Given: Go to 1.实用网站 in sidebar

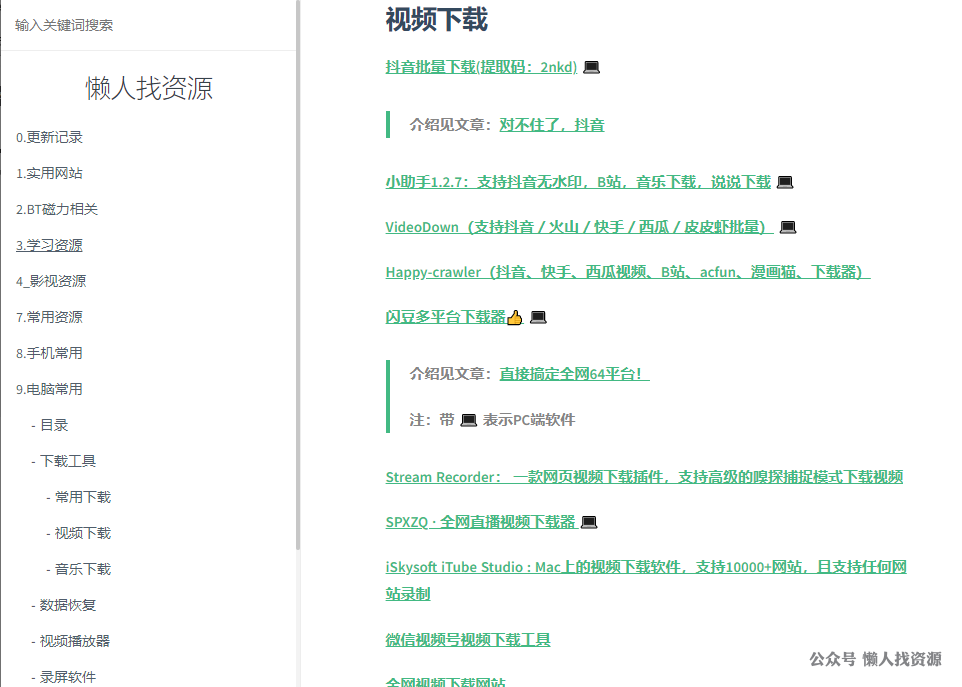Looking at the screenshot, I should [x=49, y=174].
